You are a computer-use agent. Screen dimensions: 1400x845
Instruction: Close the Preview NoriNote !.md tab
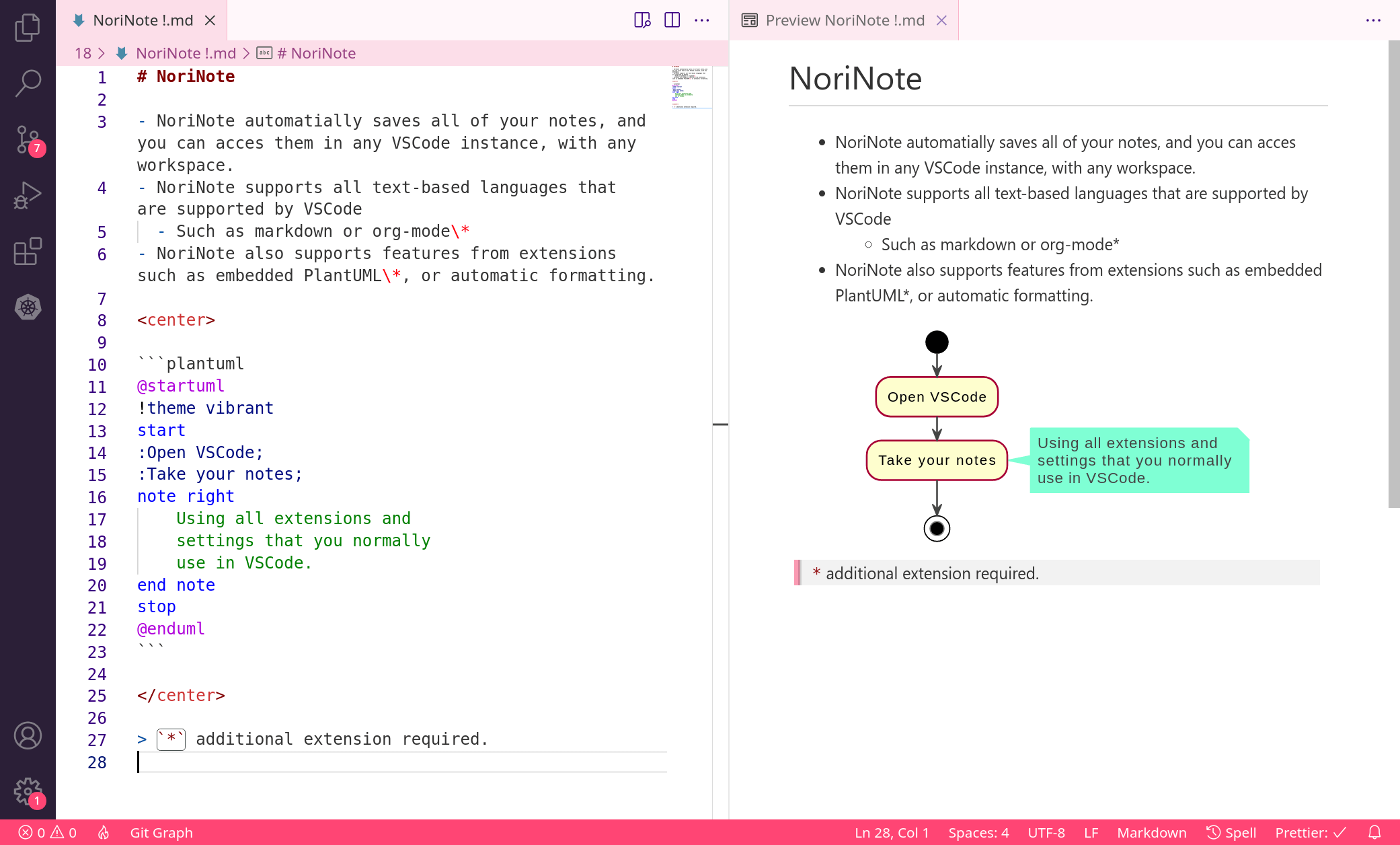(x=941, y=20)
